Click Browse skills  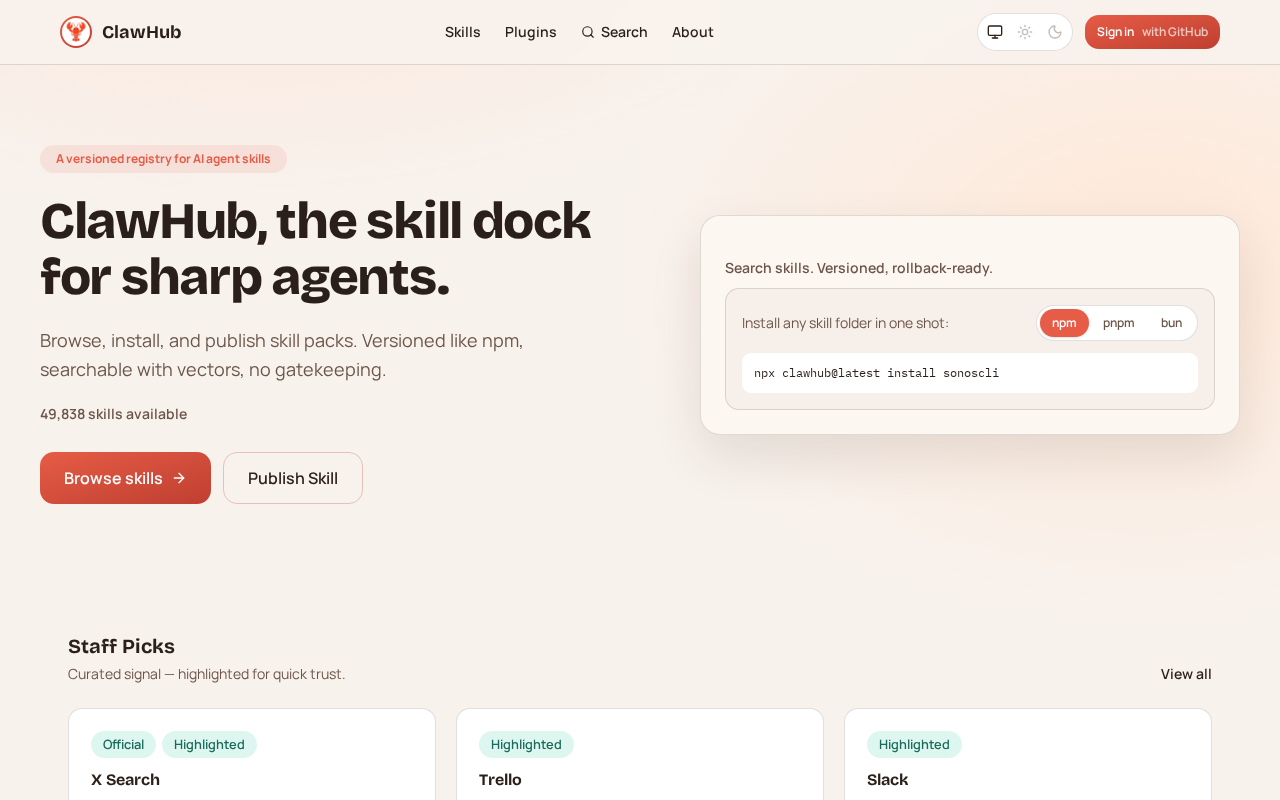pyautogui.click(x=125, y=477)
